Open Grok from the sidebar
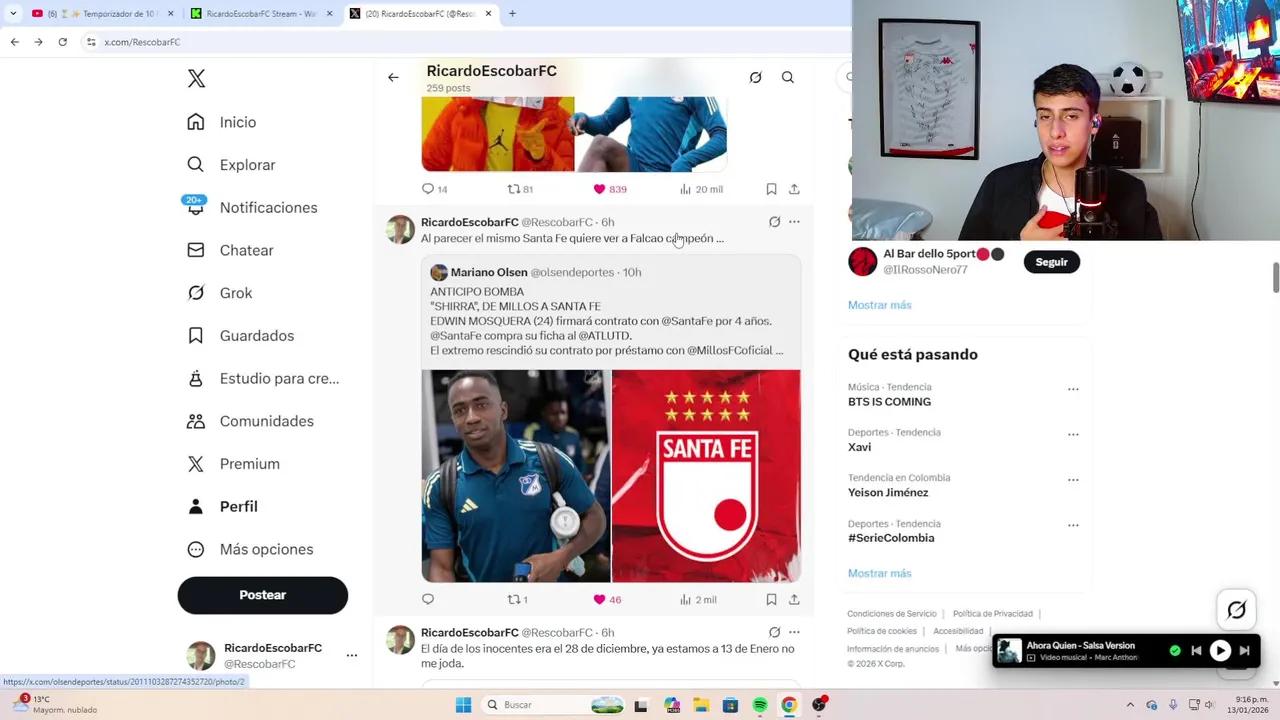This screenshot has width=1280, height=720. (220, 293)
